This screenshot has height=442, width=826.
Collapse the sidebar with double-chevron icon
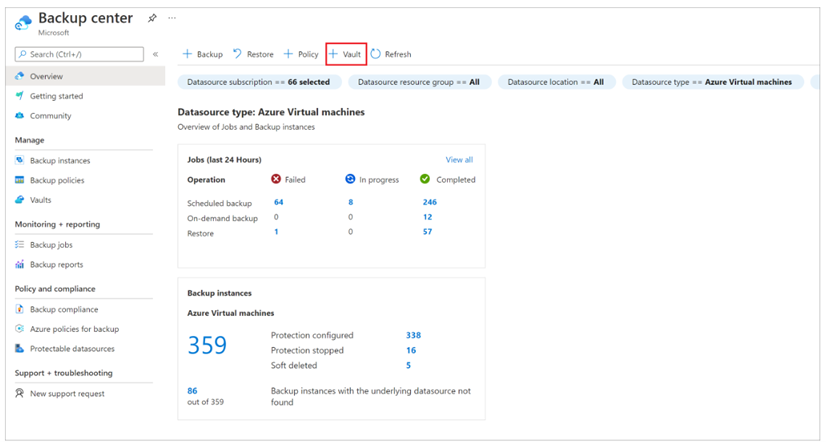pyautogui.click(x=155, y=54)
